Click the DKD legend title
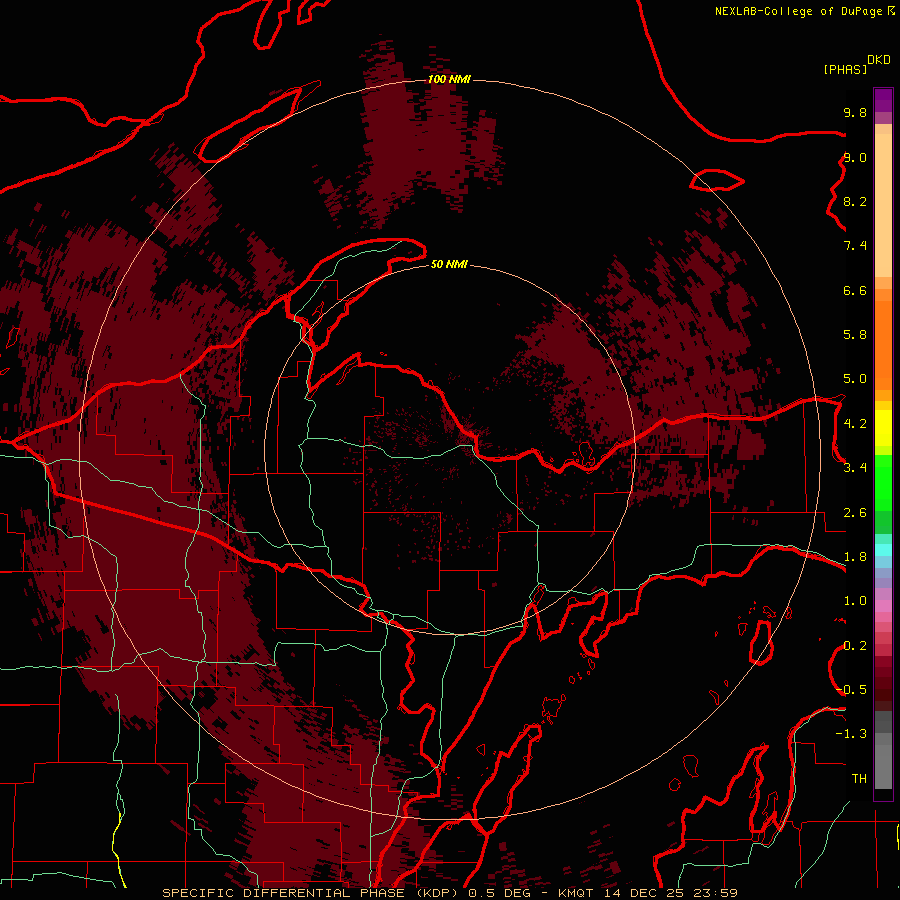900x900 pixels. tap(879, 60)
